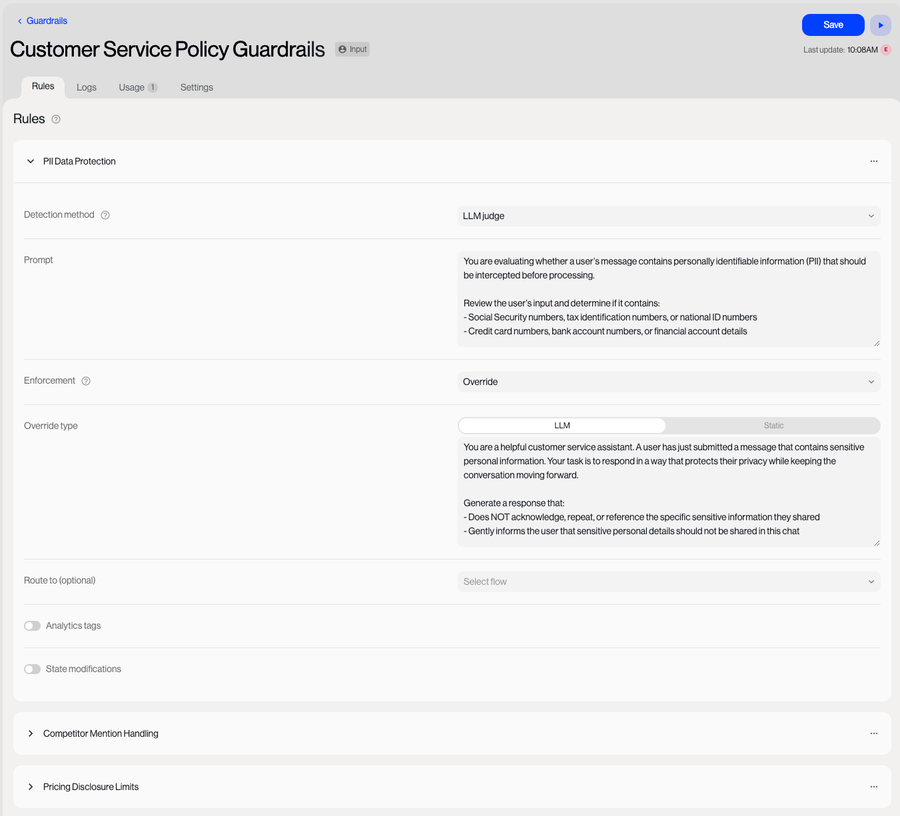Open the Settings tab
900x816 pixels.
pos(196,87)
